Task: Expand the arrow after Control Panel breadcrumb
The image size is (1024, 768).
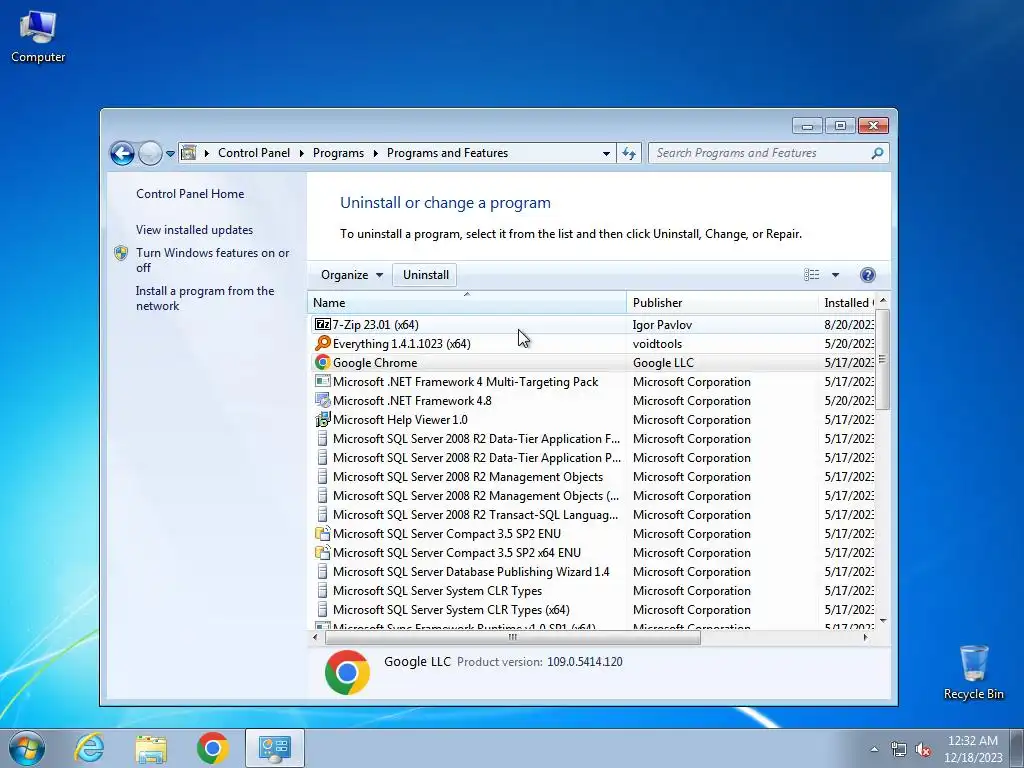Action: point(301,153)
